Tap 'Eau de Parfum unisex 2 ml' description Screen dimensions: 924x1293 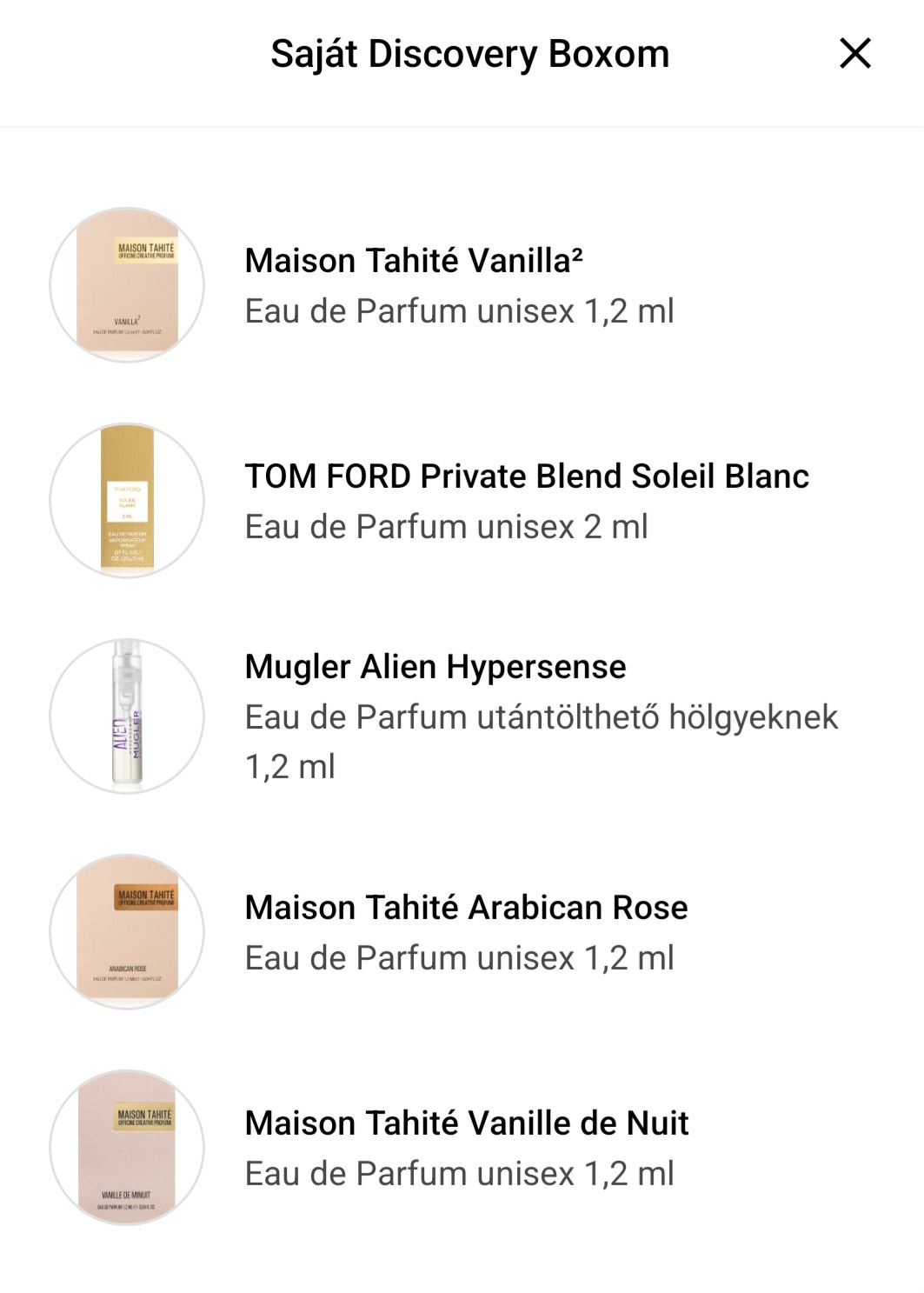click(447, 526)
